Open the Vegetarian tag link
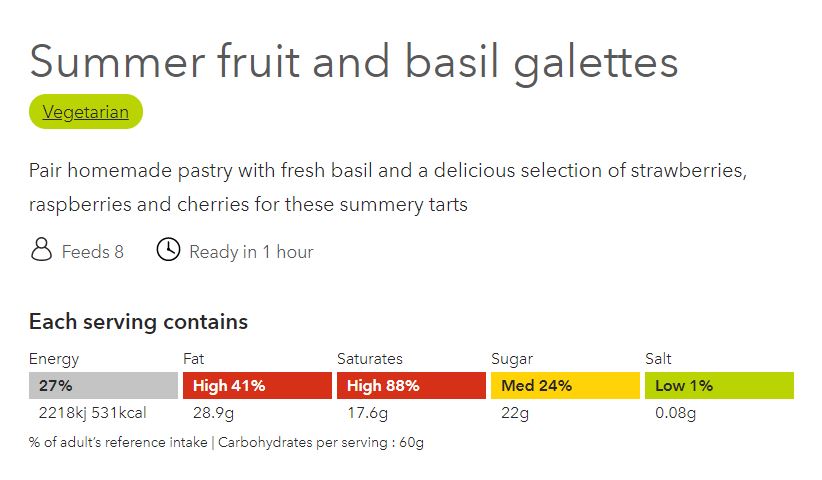 click(x=85, y=112)
